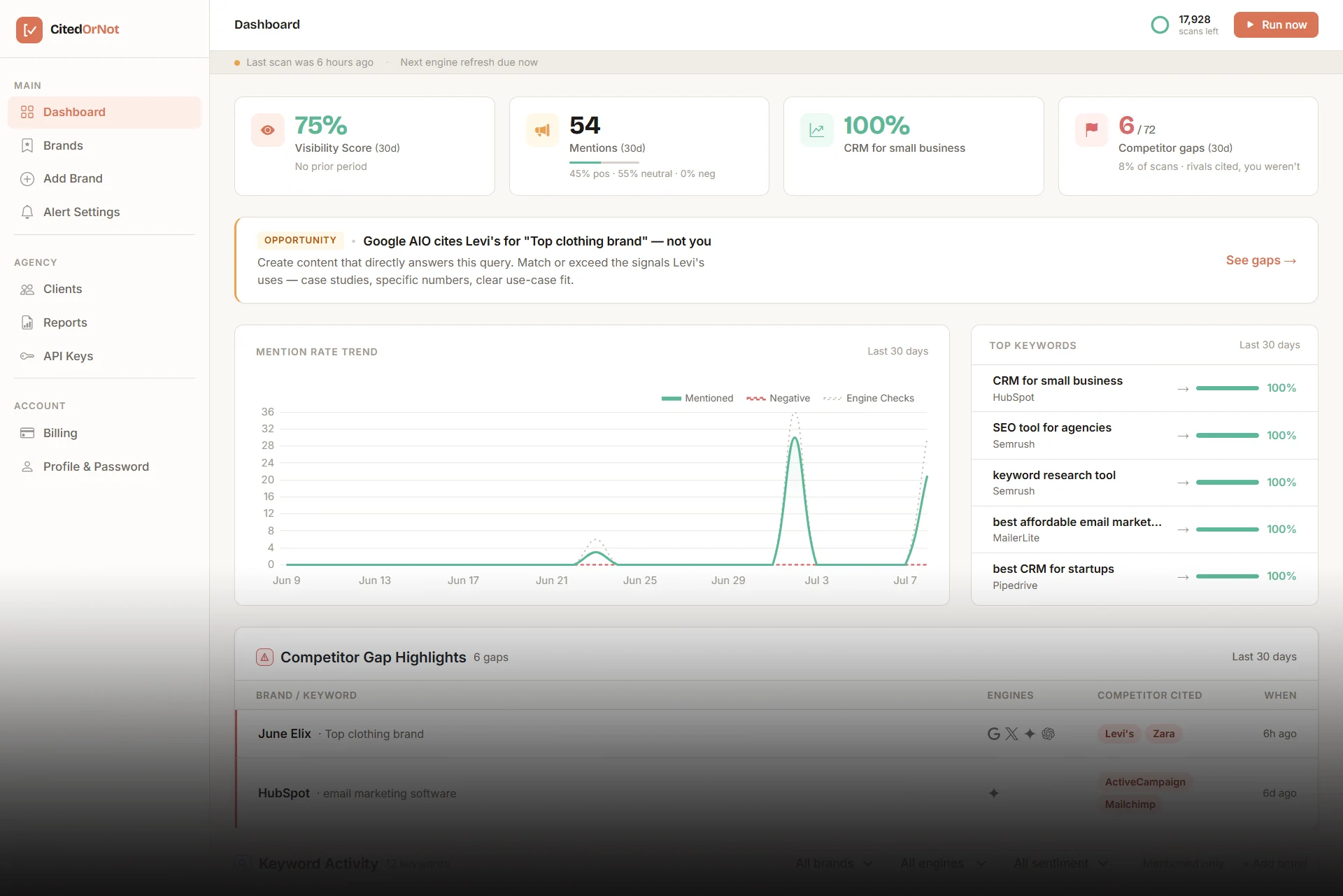
Task: Open Alert Settings
Action: (x=104, y=212)
